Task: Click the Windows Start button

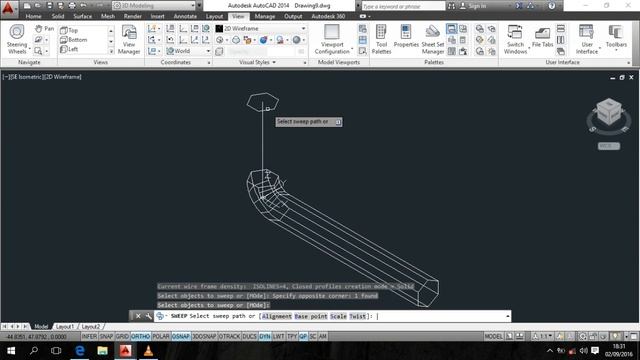Action: click(11, 351)
